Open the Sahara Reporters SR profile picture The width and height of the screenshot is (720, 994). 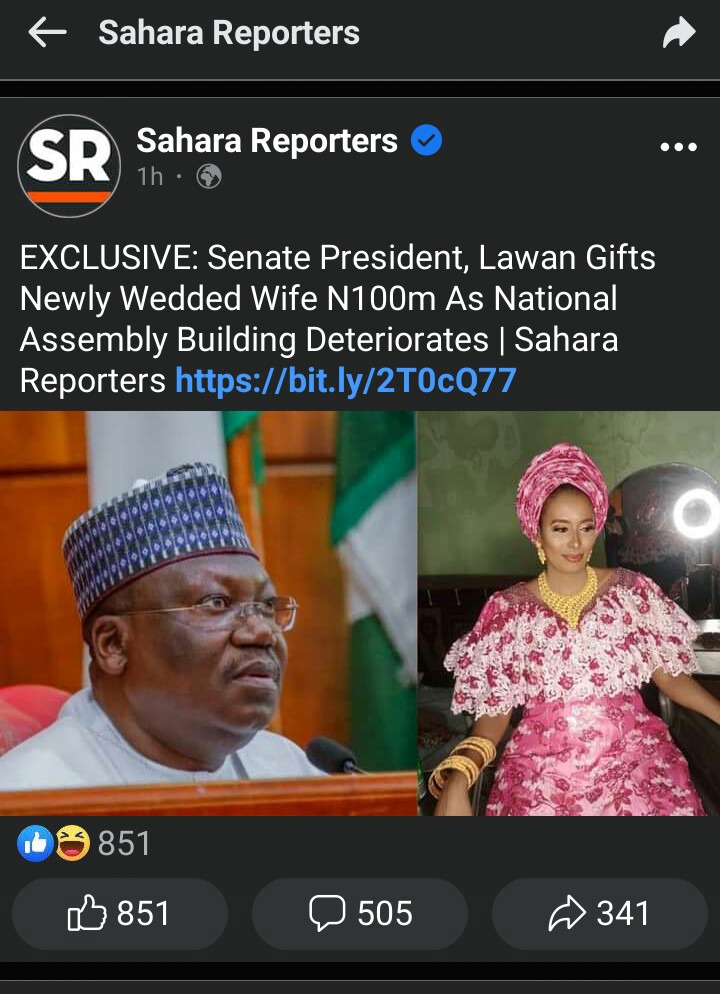pyautogui.click(x=69, y=165)
